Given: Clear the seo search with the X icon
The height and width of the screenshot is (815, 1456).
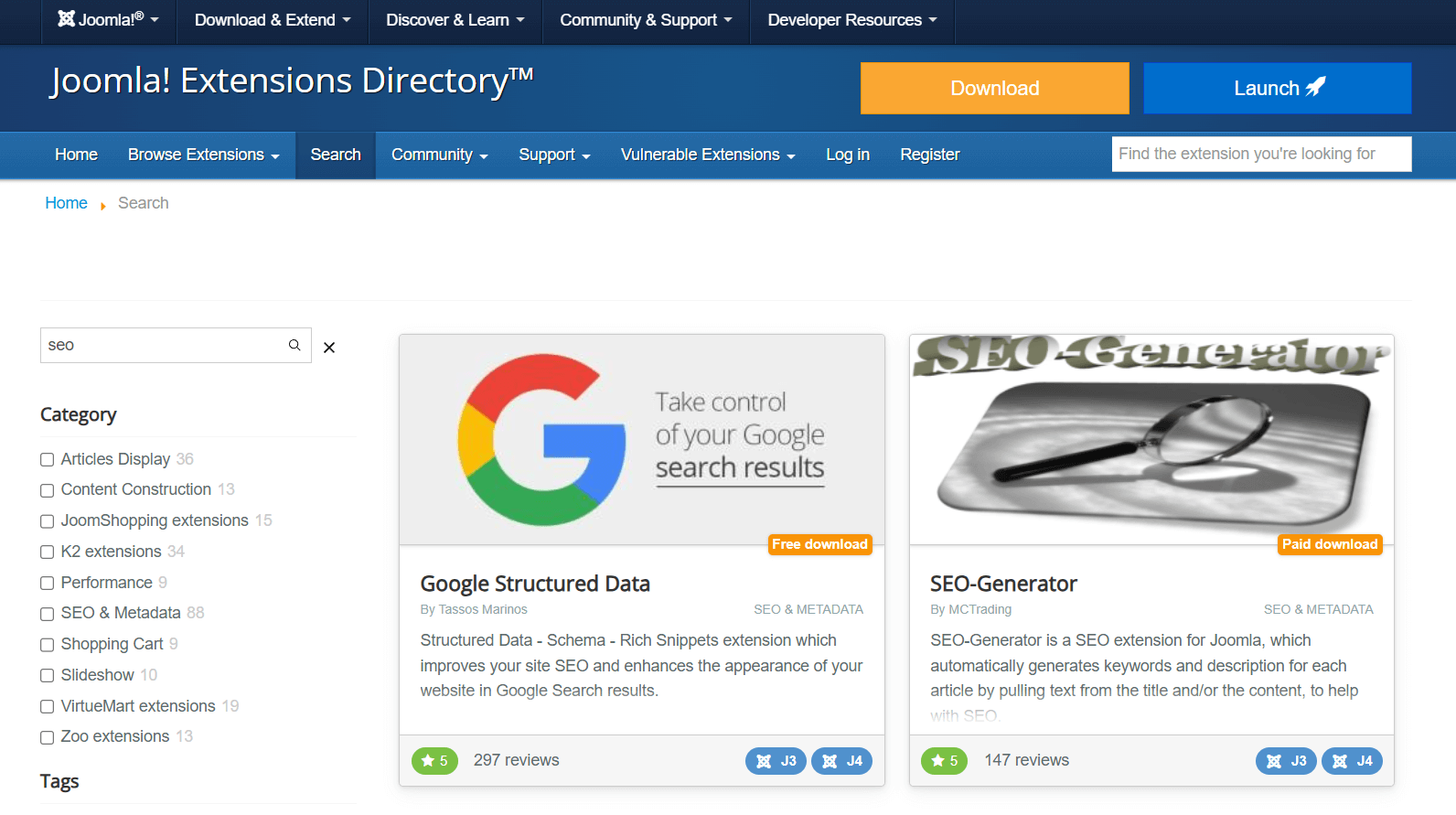Looking at the screenshot, I should click(x=329, y=348).
